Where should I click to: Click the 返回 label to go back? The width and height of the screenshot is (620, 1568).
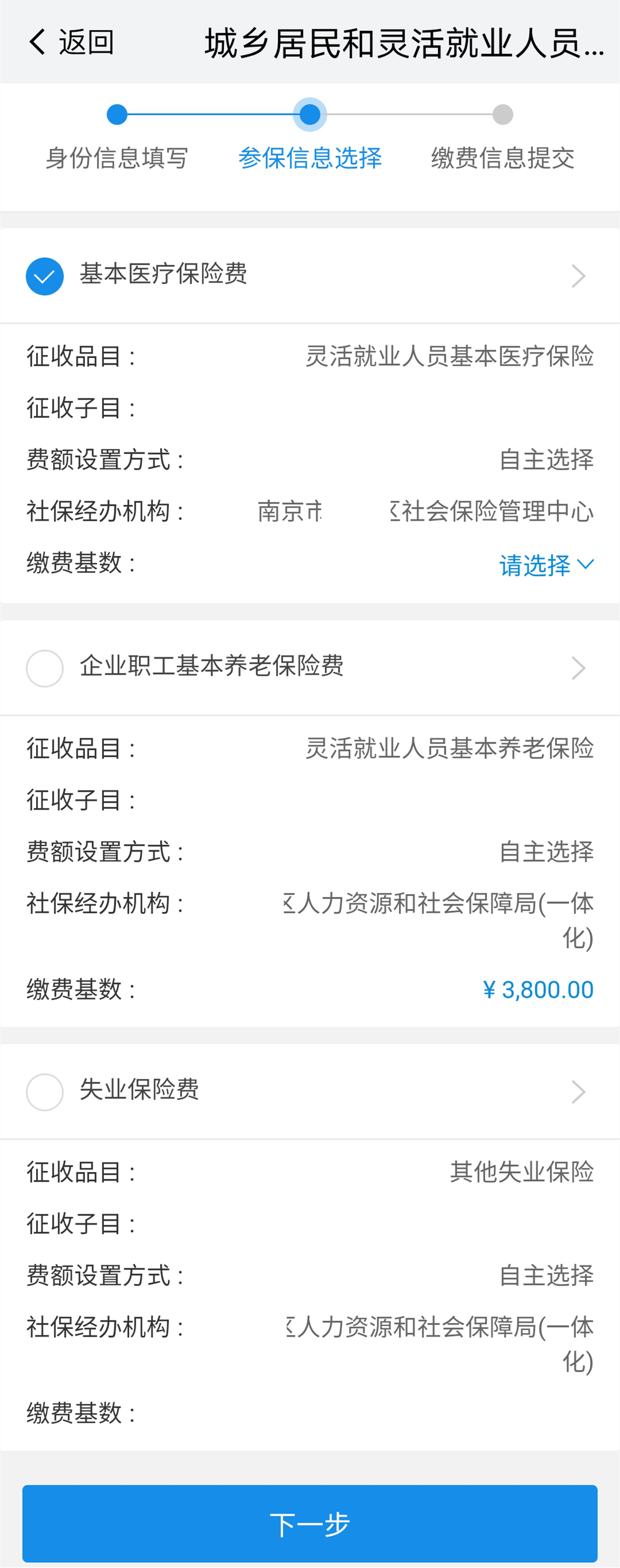(86, 42)
